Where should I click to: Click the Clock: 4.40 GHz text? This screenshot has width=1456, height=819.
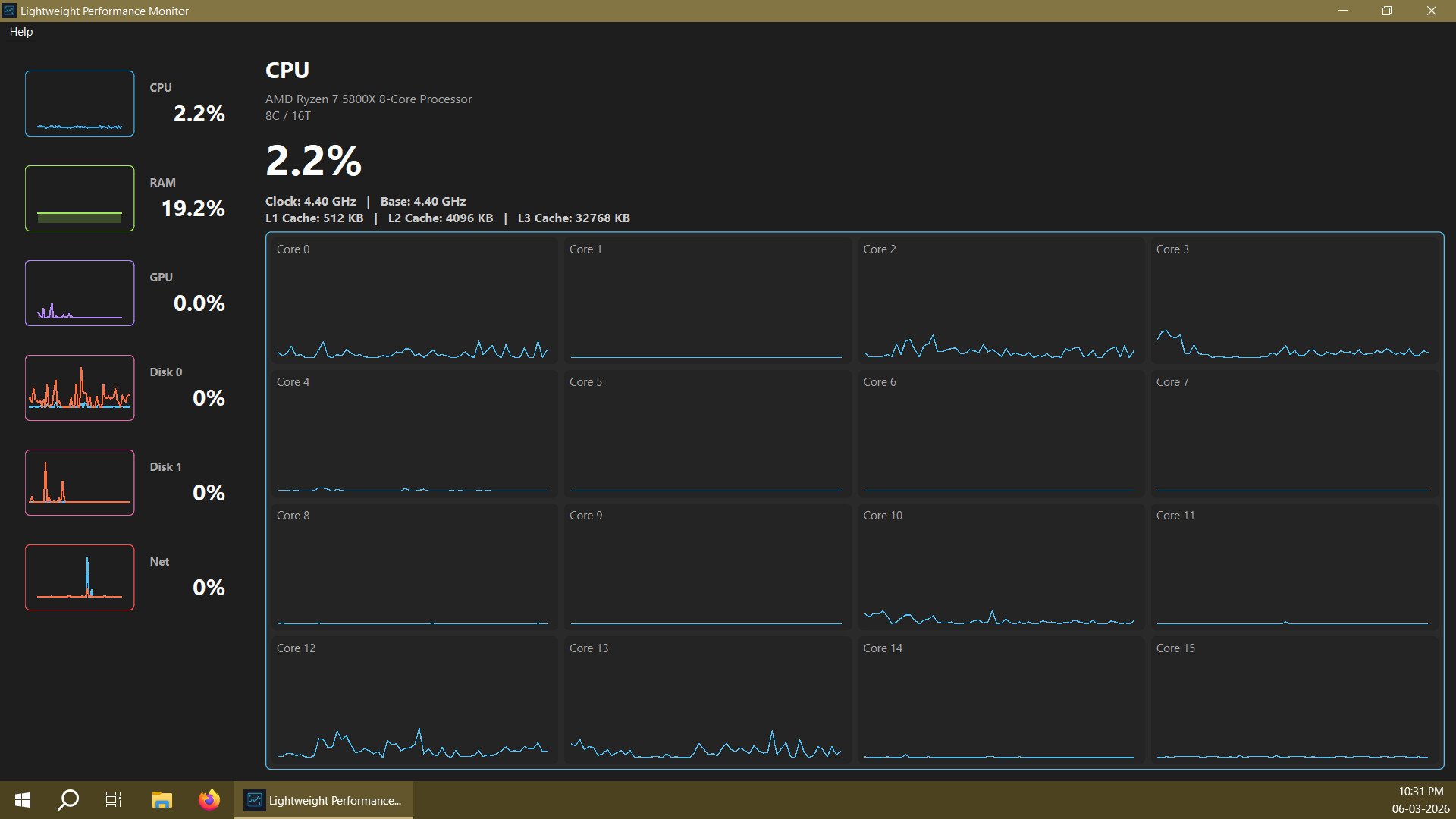[x=311, y=202]
